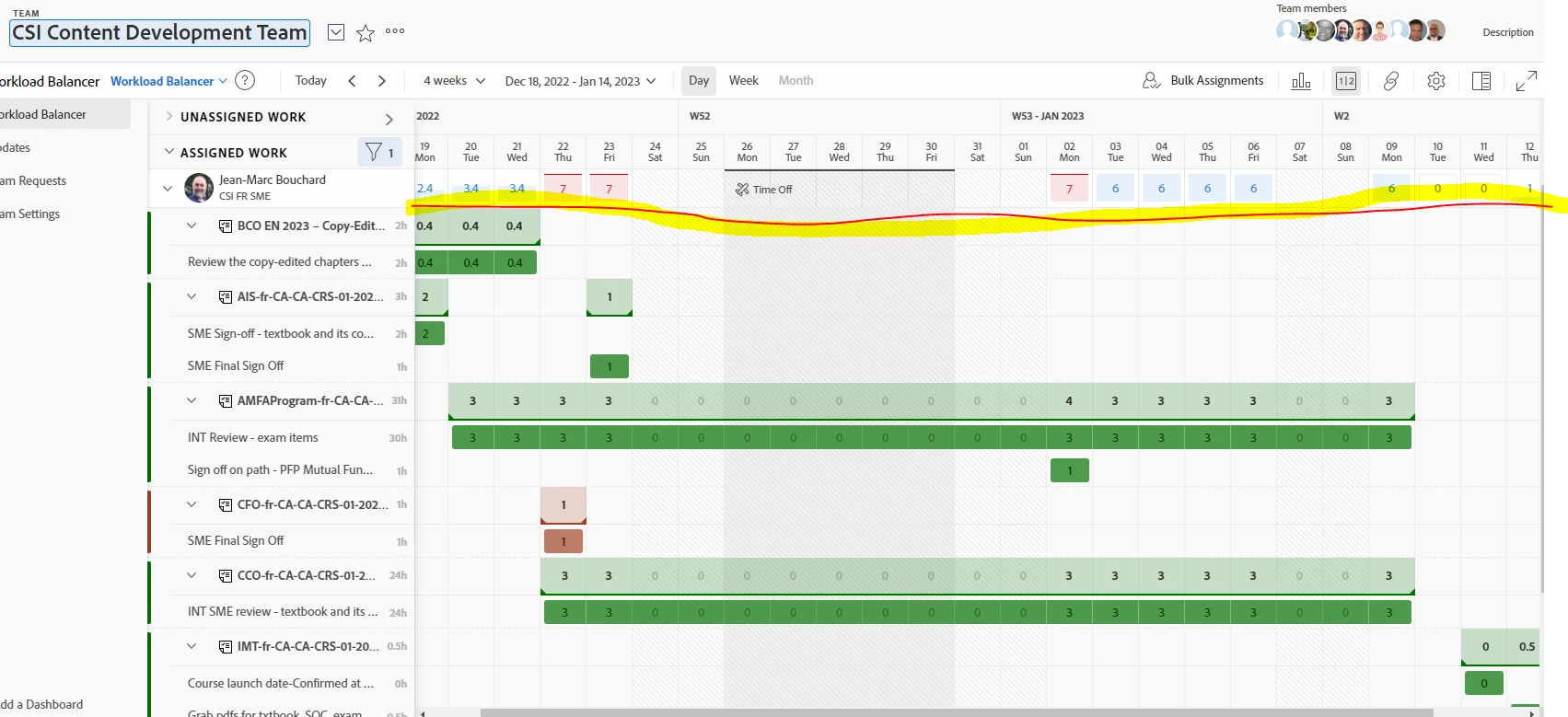The width and height of the screenshot is (1568, 717).
Task: Open Sign off on path - PFP Mutual Fun task
Action: pos(281,469)
